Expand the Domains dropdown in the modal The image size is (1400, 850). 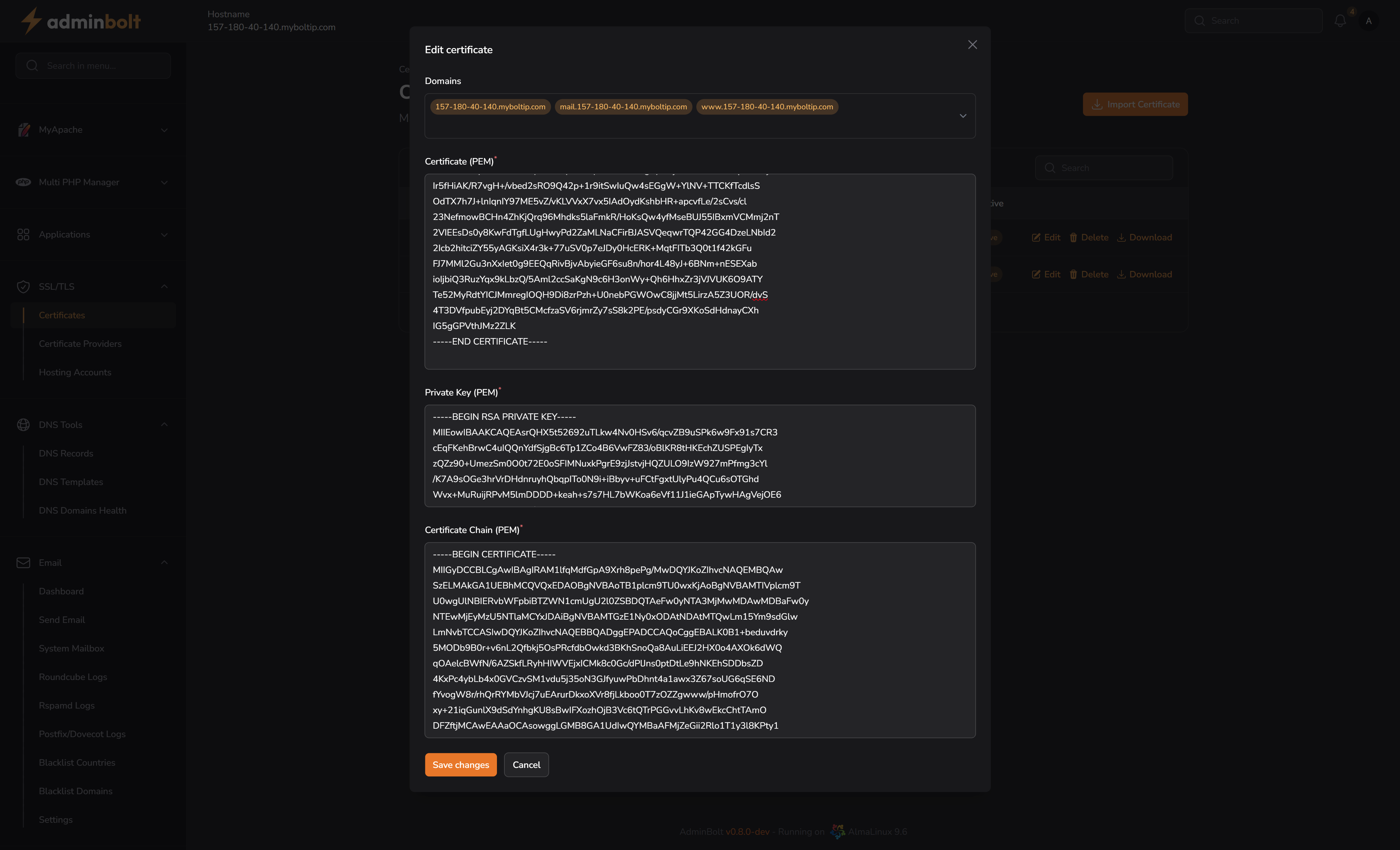tap(963, 115)
